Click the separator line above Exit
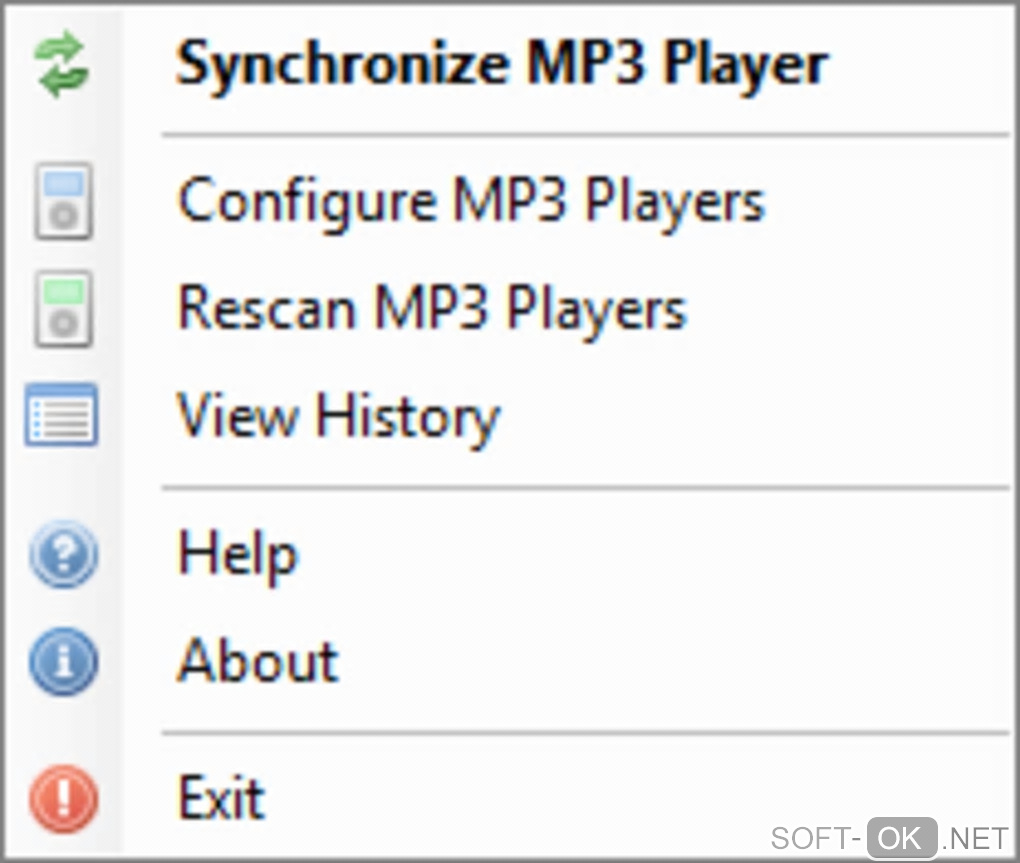Viewport: 1020px width, 863px height. coord(586,732)
